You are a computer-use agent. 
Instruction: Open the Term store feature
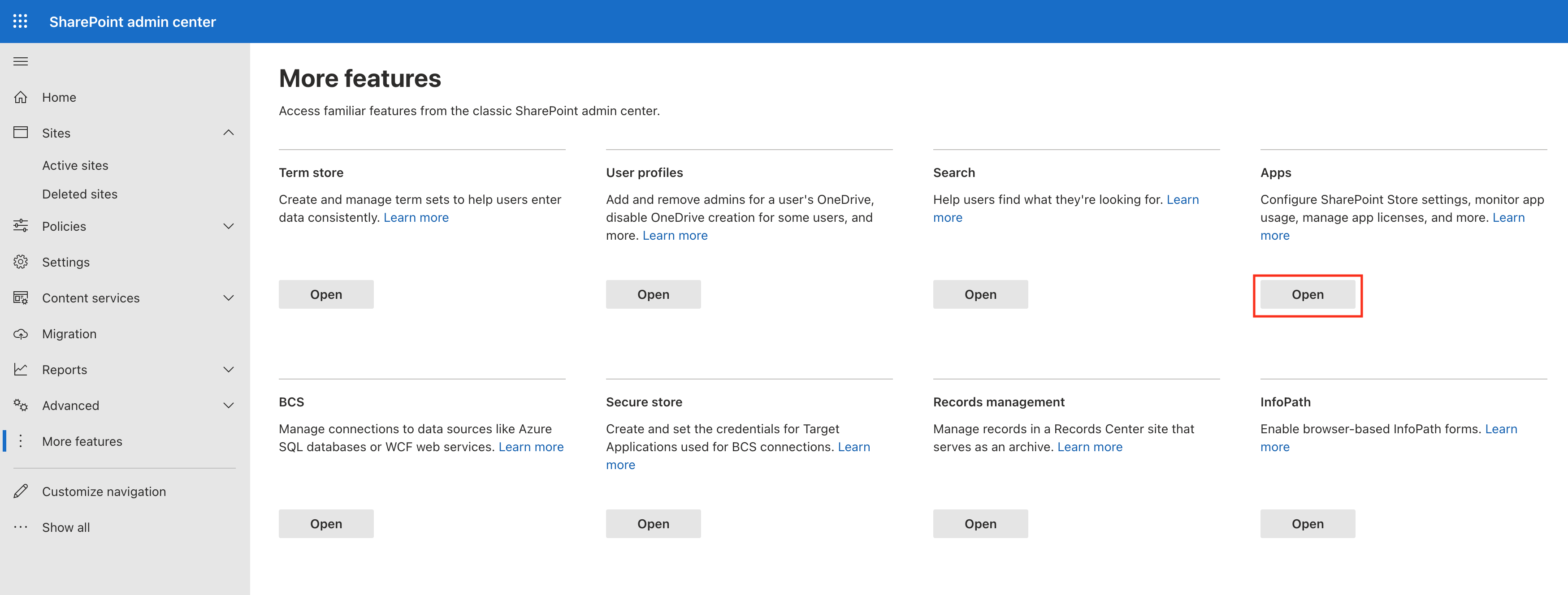(326, 294)
